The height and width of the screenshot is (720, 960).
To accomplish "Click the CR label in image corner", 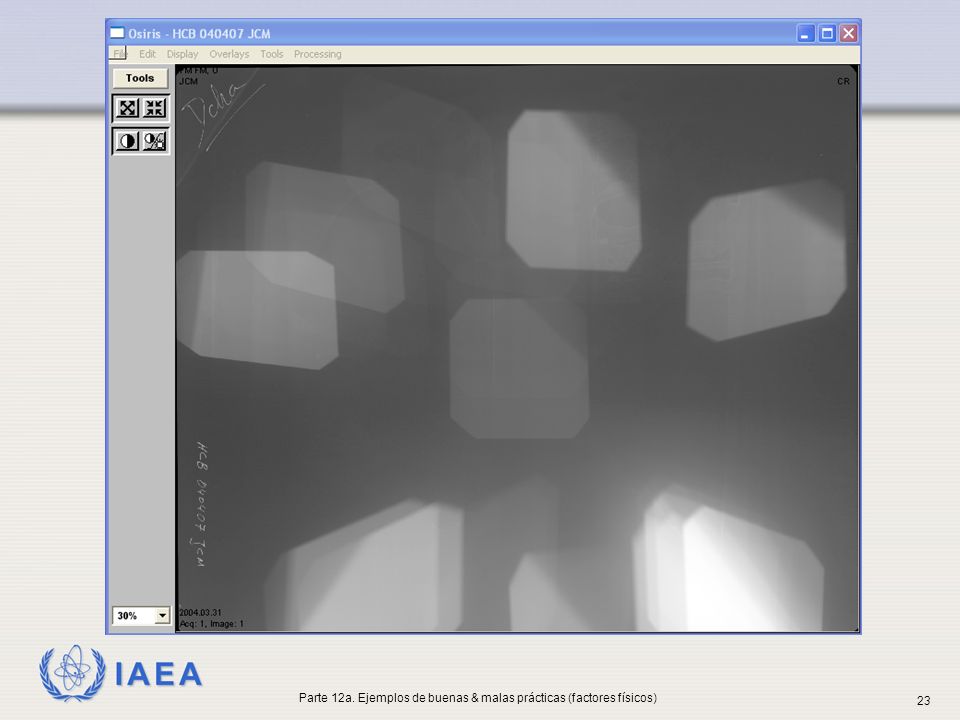I will pyautogui.click(x=843, y=81).
